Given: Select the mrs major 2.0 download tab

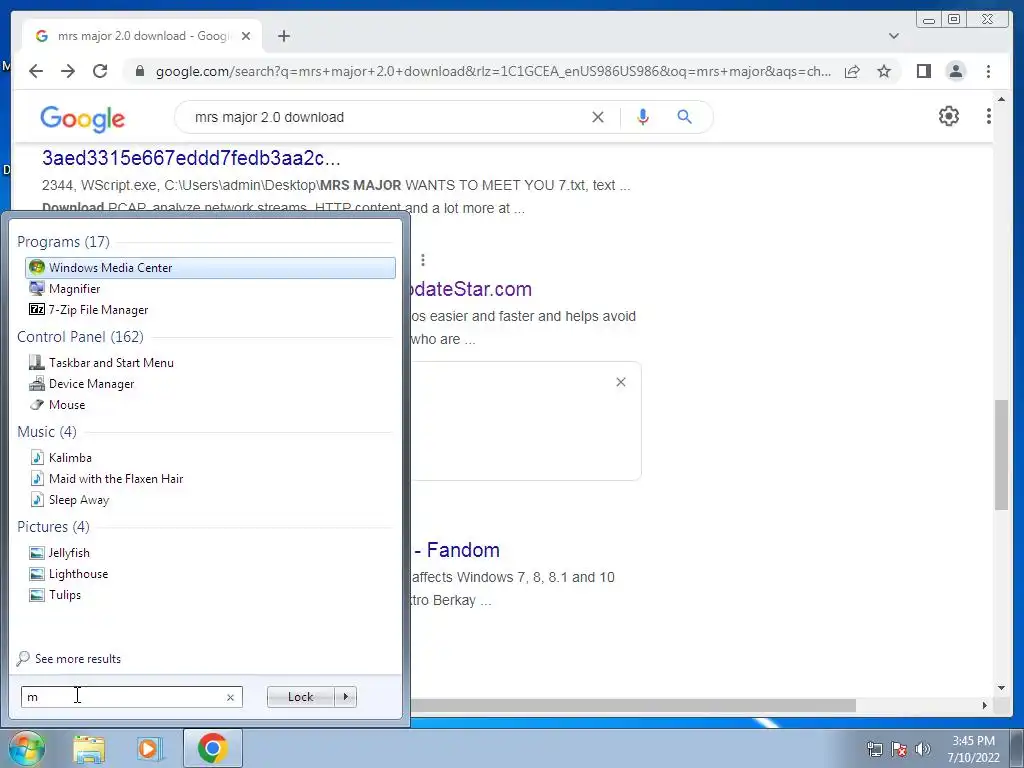Looking at the screenshot, I should click(142, 36).
